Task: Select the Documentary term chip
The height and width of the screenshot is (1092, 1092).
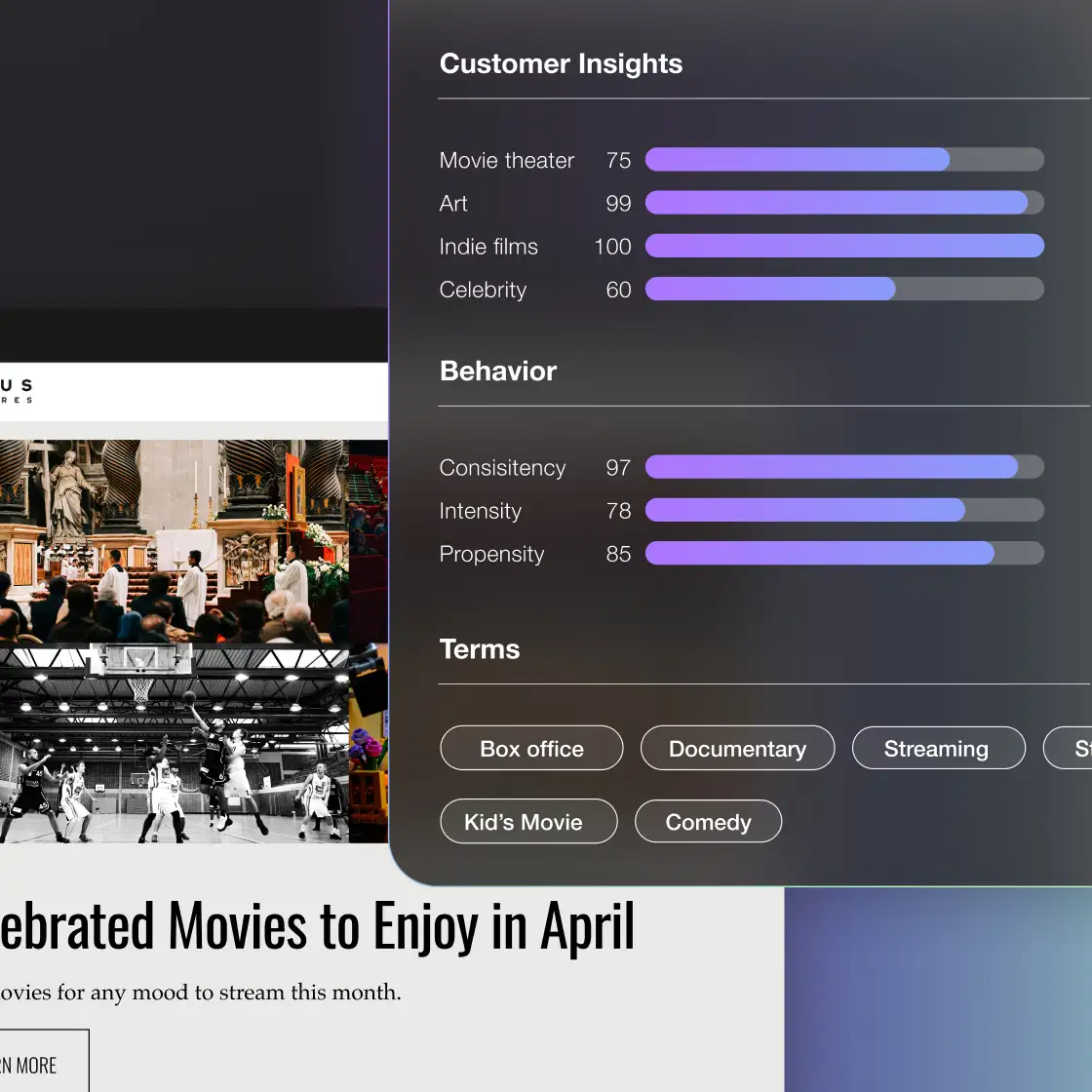Action: [737, 748]
